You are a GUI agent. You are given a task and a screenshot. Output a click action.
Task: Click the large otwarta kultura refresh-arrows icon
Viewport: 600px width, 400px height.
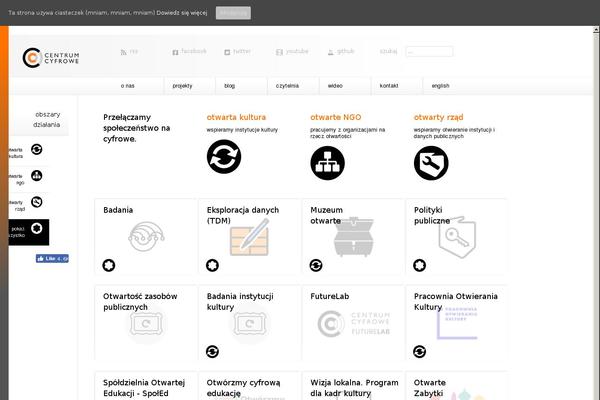tap(224, 157)
